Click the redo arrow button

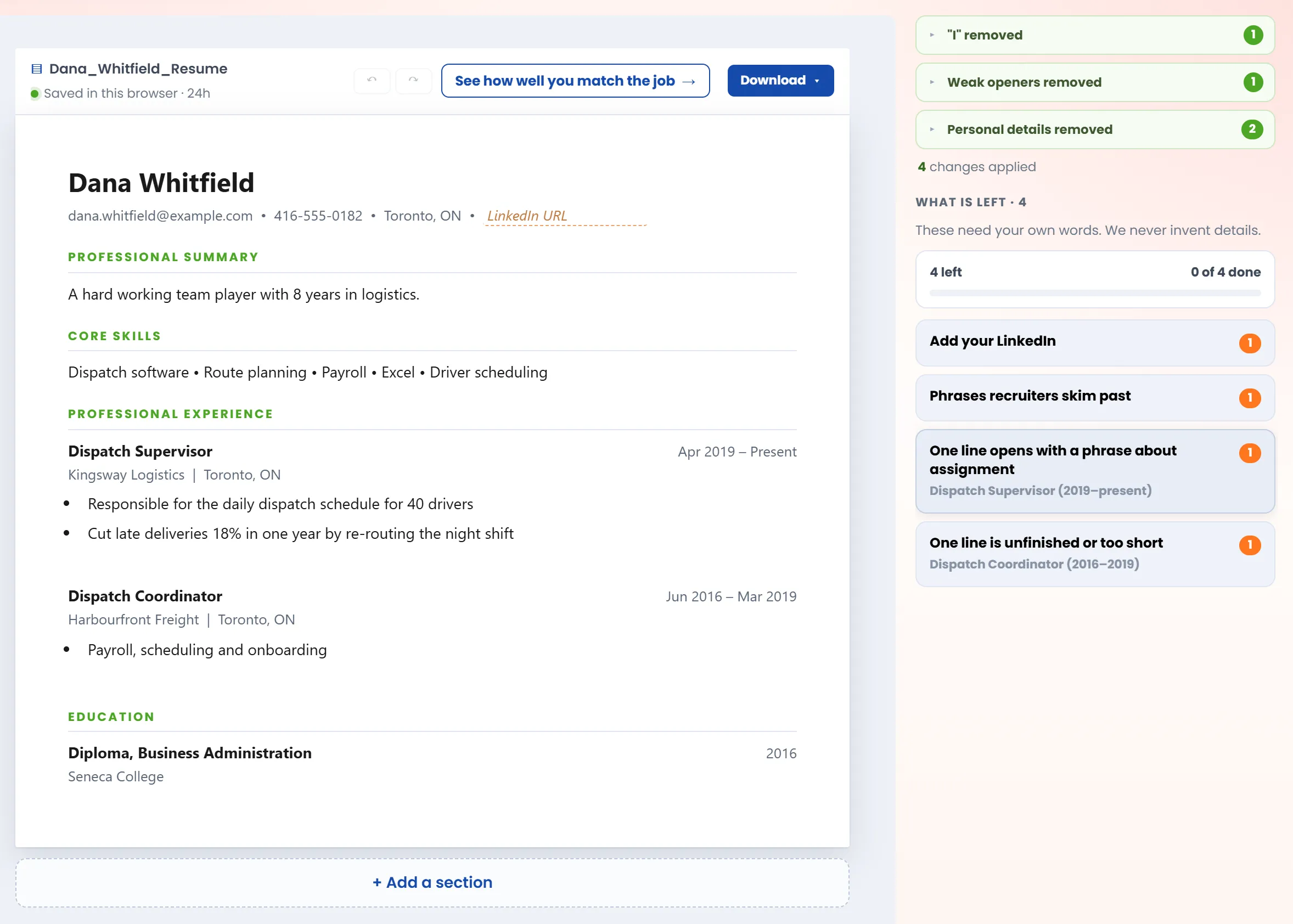point(413,81)
